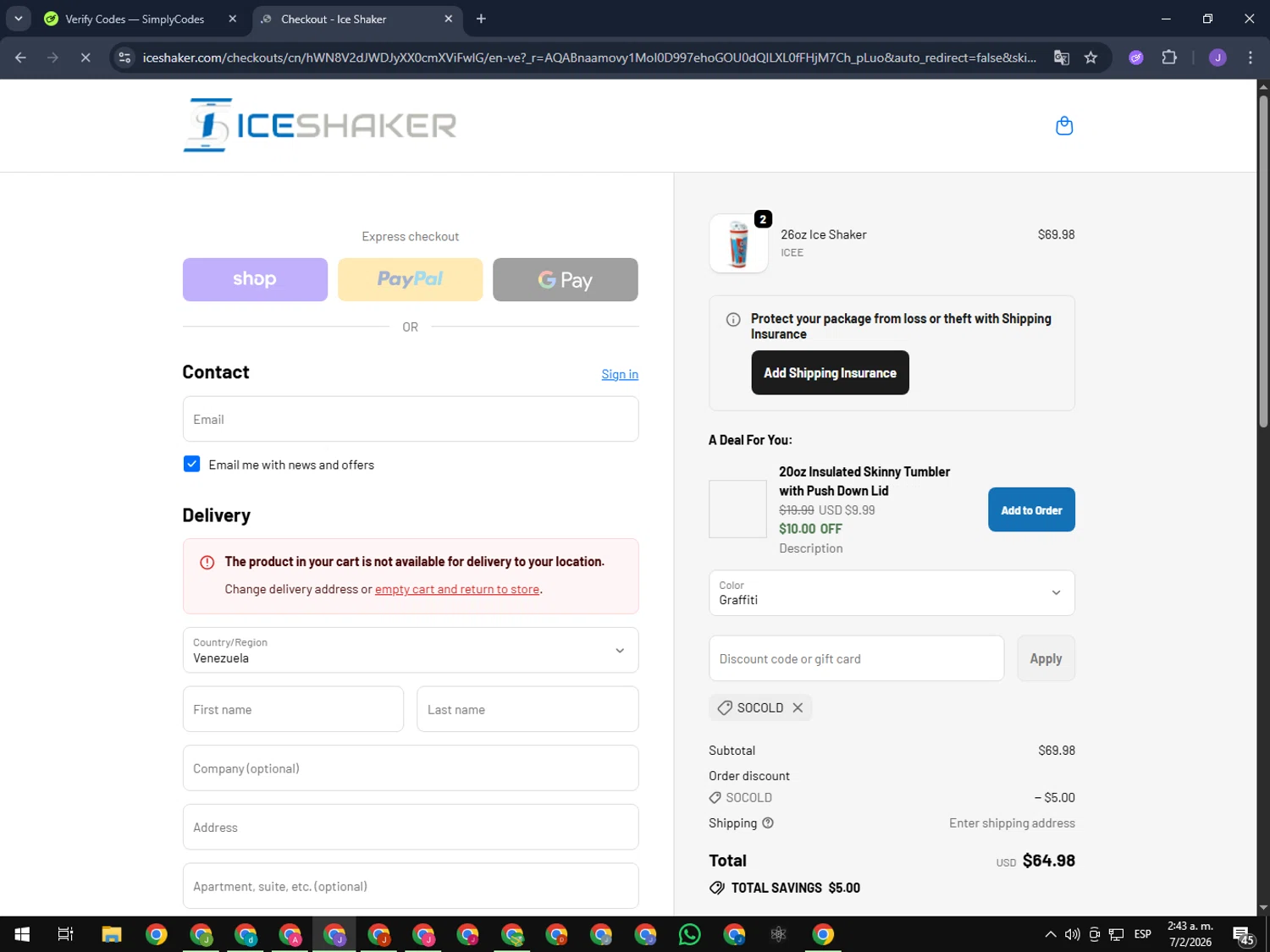Image resolution: width=1270 pixels, height=952 pixels.
Task: Pay with PayPal express checkout
Action: click(411, 279)
